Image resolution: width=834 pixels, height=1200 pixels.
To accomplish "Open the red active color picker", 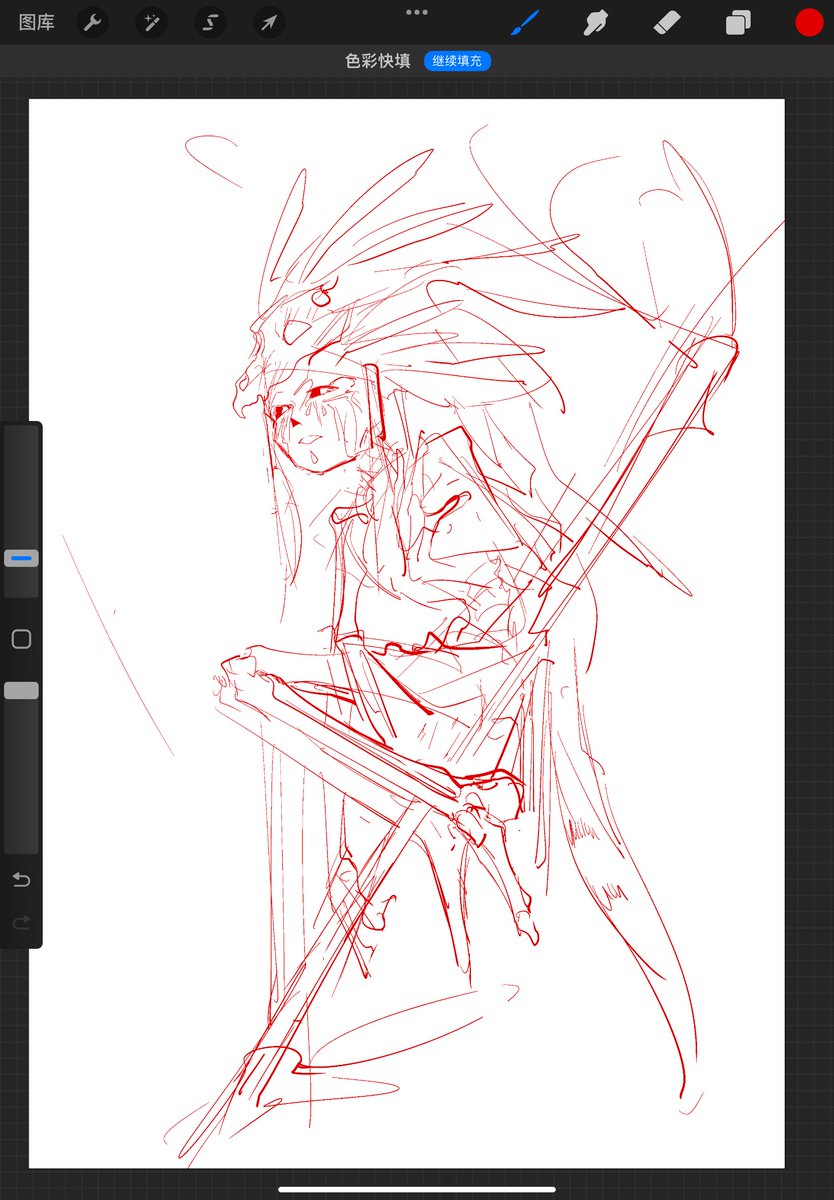I will click(x=809, y=22).
